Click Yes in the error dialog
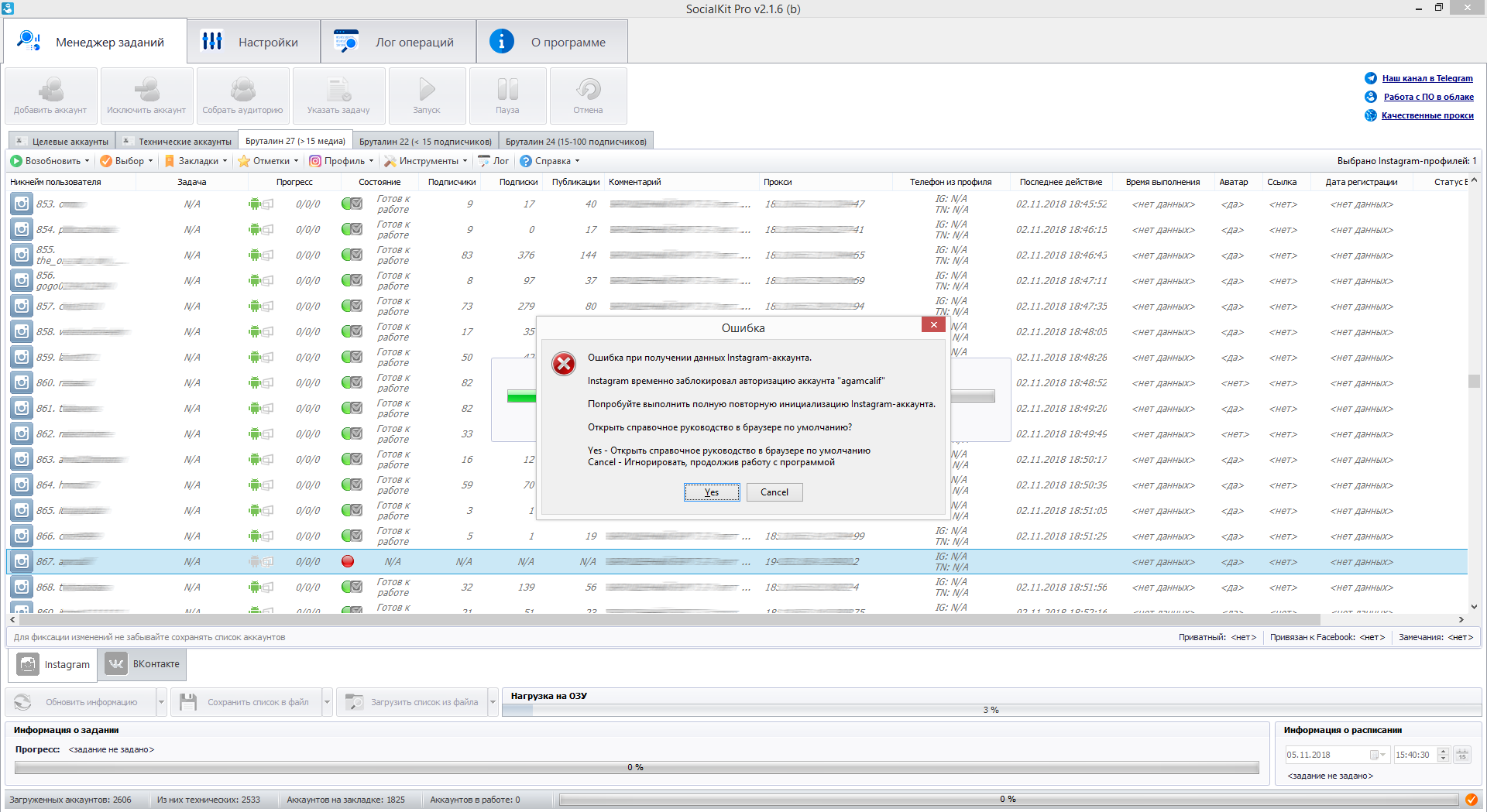This screenshot has width=1487, height=812. [x=712, y=492]
